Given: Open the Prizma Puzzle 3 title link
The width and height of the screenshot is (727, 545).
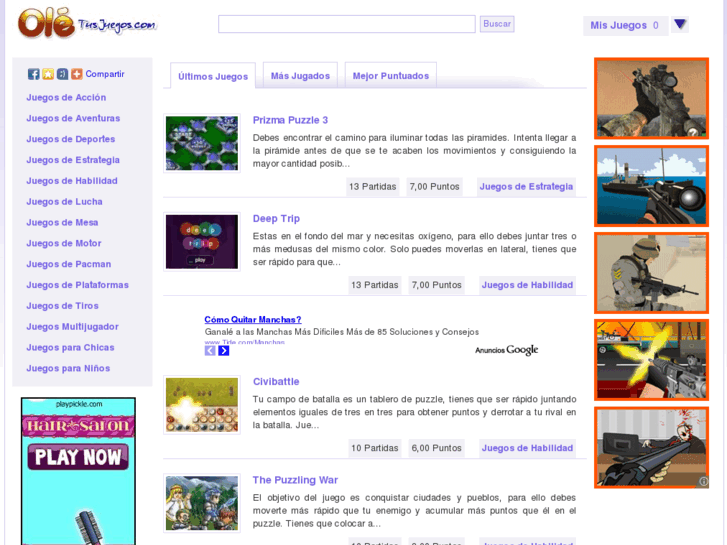Looking at the screenshot, I should [x=290, y=120].
